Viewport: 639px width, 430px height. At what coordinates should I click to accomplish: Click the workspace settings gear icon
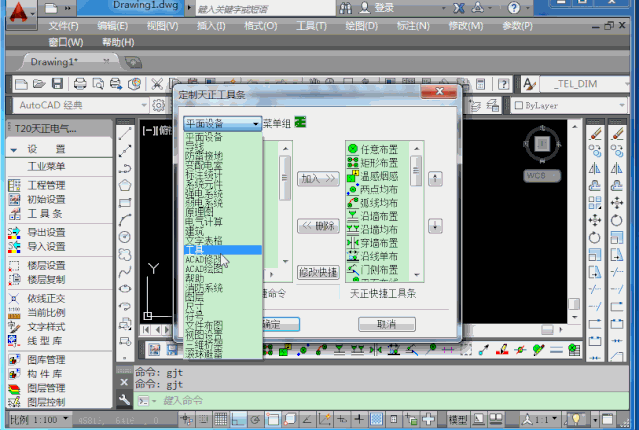pyautogui.click(x=159, y=105)
